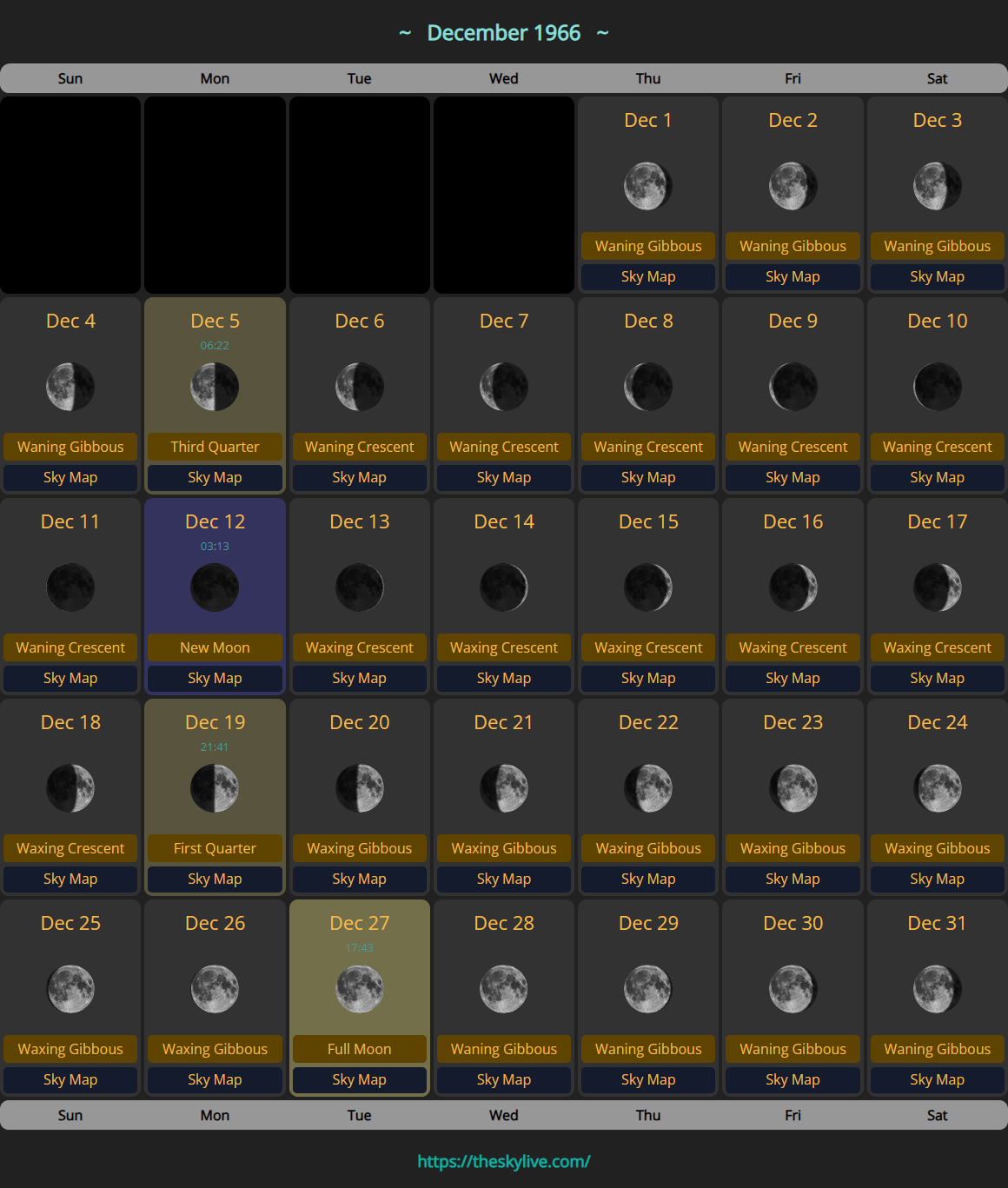Click the Third Quarter label on Dec 5
1008x1188 pixels.
tap(215, 447)
